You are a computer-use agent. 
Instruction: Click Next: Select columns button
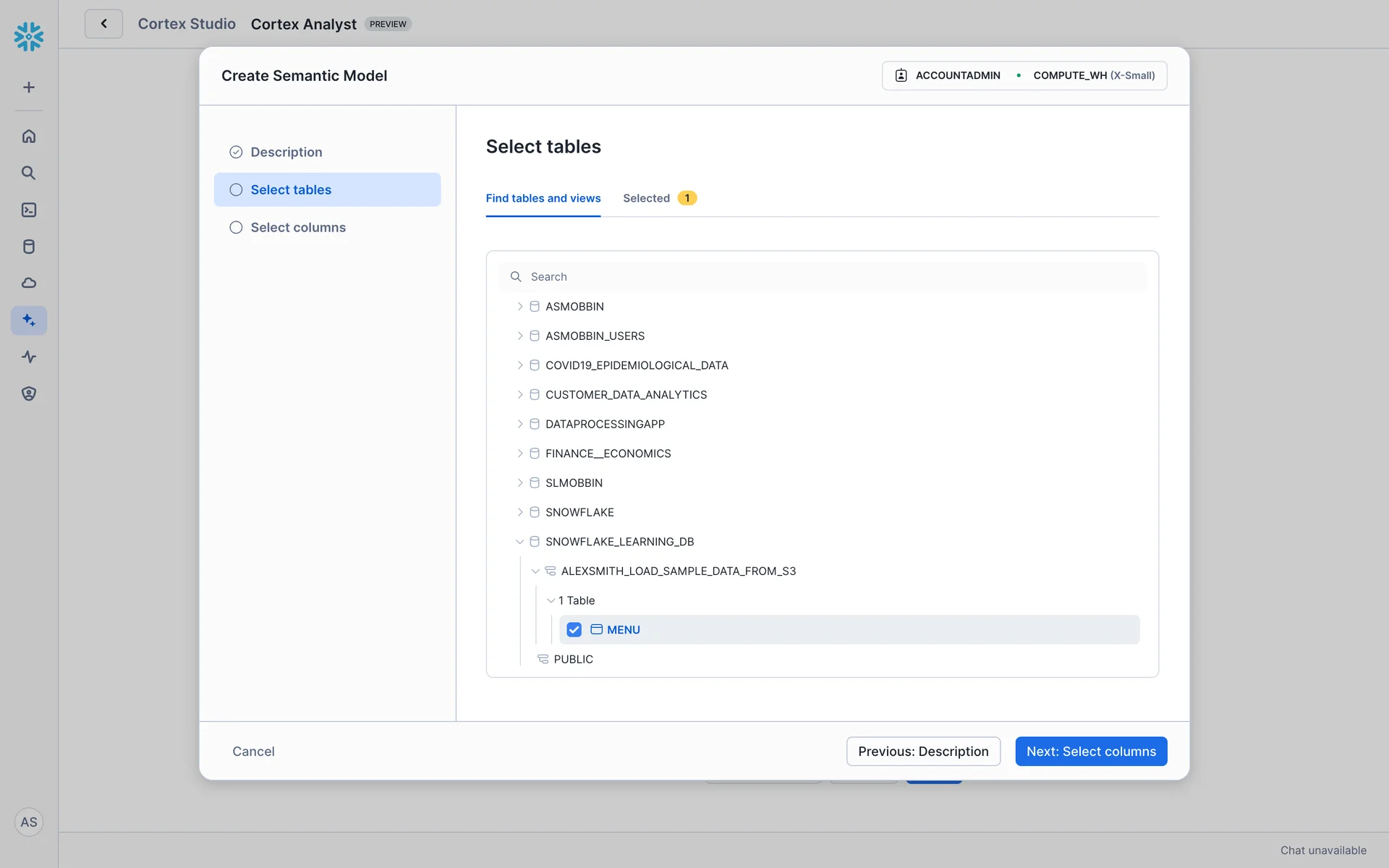[x=1090, y=752]
